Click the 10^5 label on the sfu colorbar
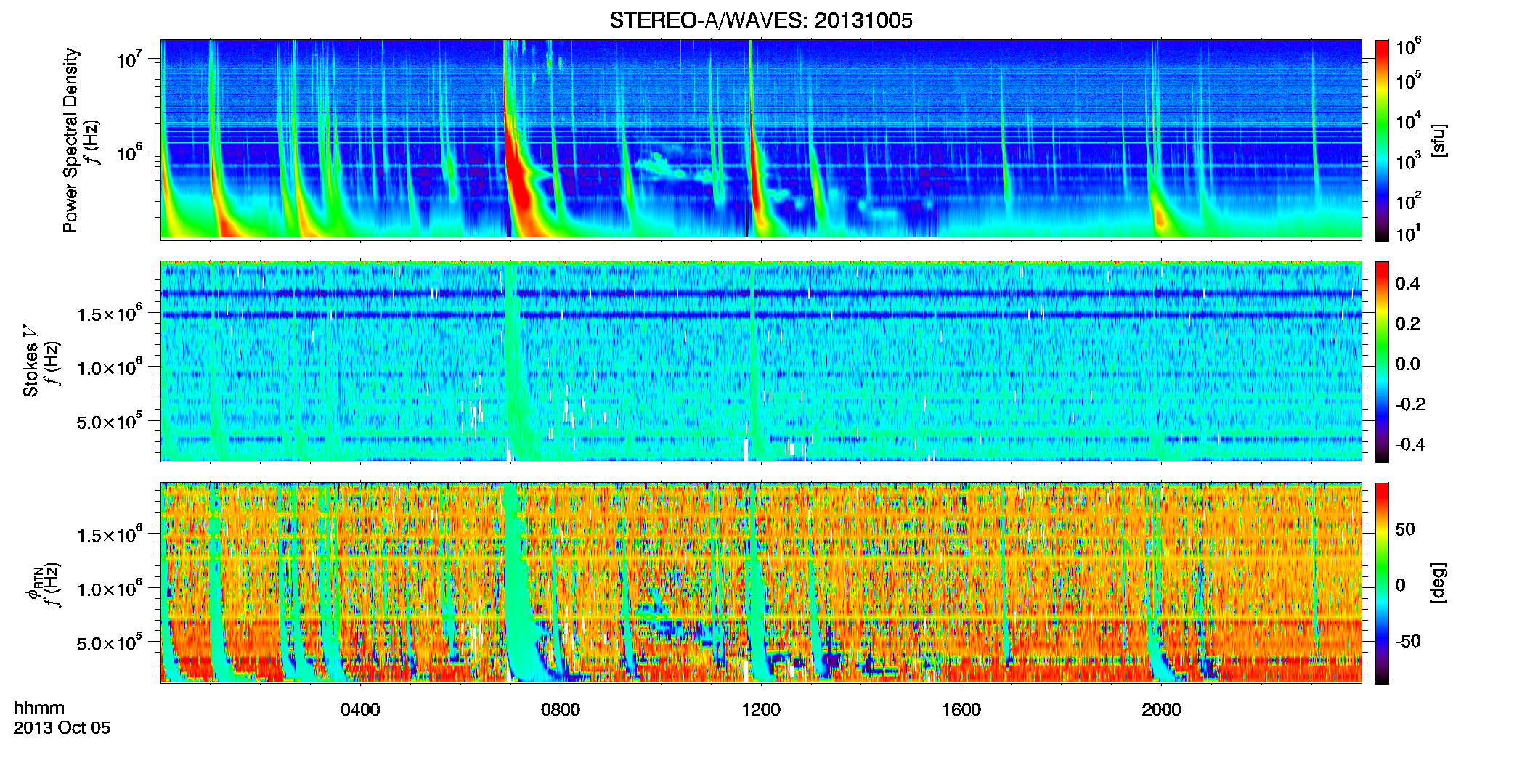 pyautogui.click(x=1409, y=81)
